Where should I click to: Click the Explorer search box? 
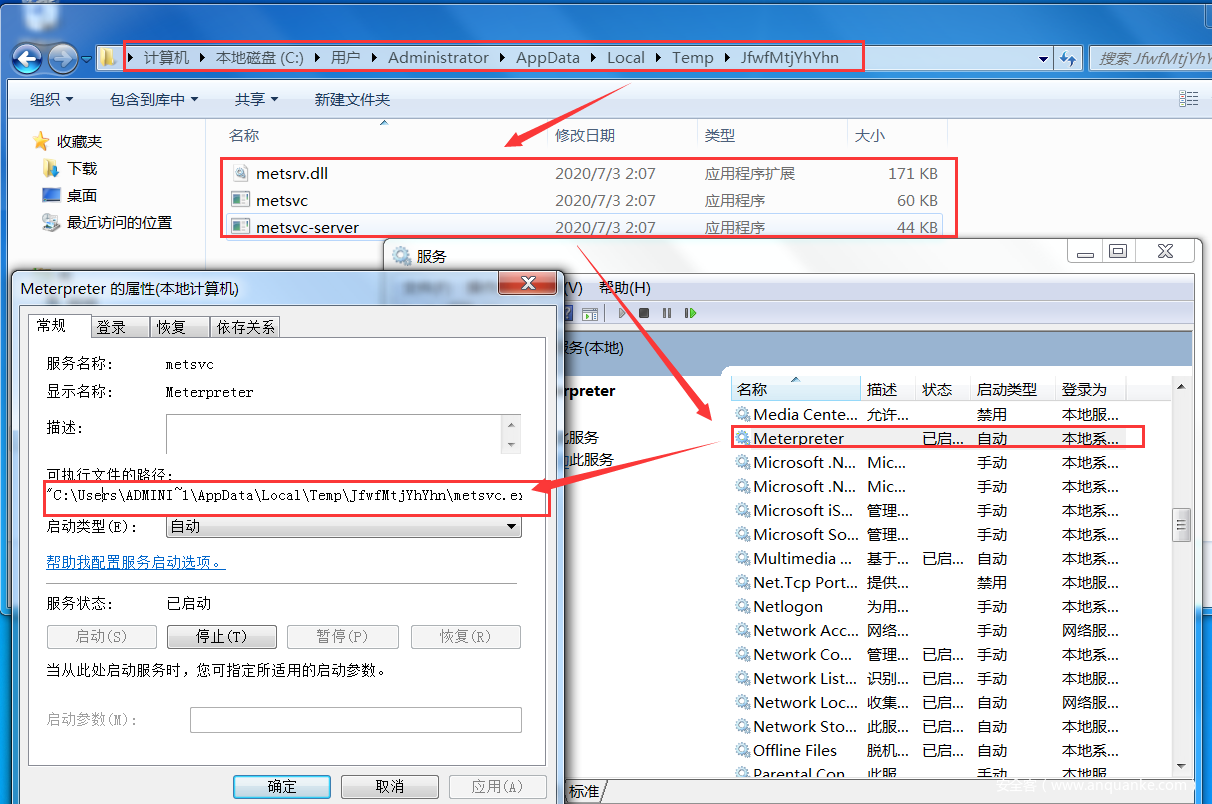click(x=1150, y=58)
